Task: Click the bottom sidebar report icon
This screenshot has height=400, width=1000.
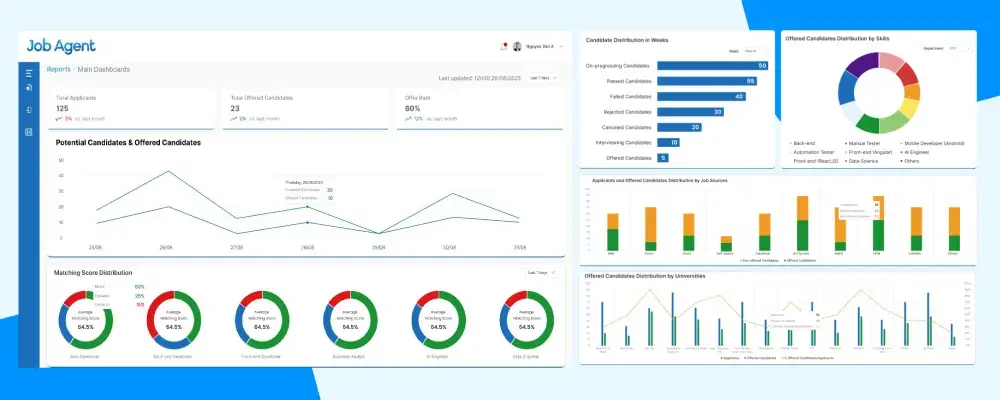Action: click(29, 132)
